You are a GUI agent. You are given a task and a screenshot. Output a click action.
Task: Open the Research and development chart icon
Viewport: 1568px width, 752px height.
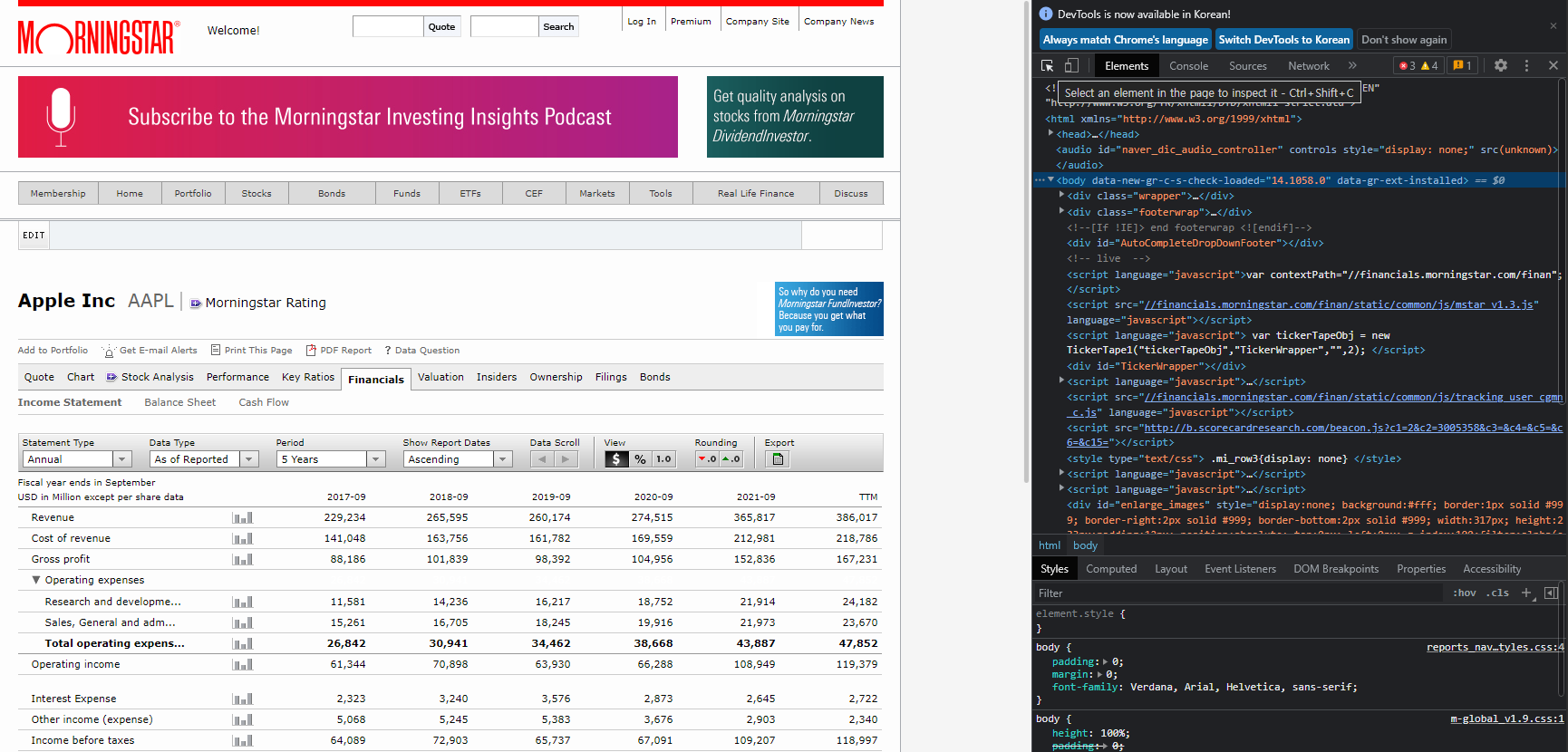click(x=242, y=603)
